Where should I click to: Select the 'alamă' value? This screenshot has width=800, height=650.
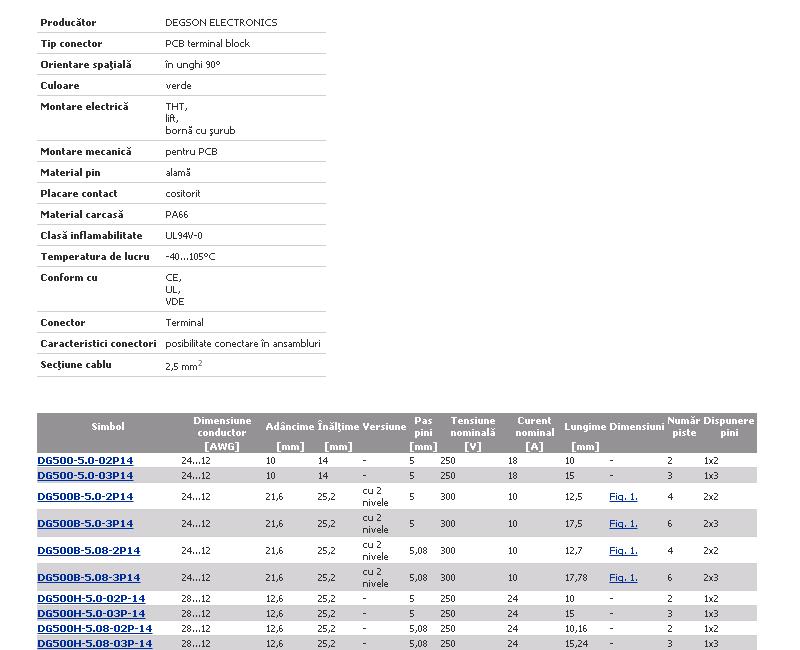[x=178, y=172]
